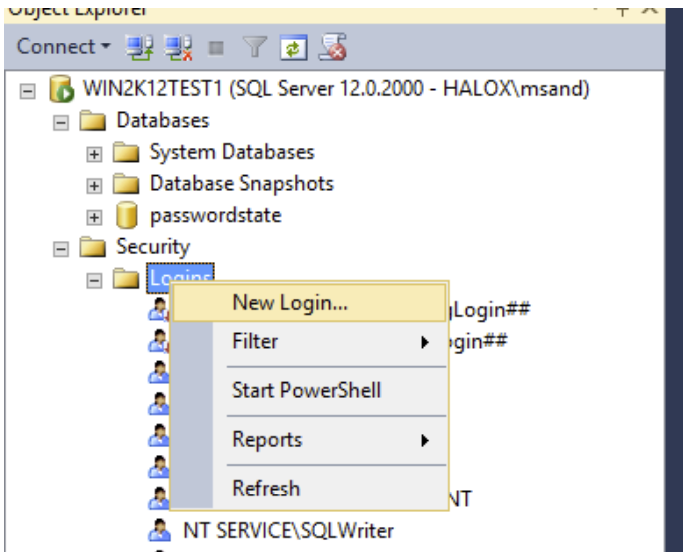This screenshot has width=683, height=552.
Task: Open the Filter submenu
Action: coord(309,341)
